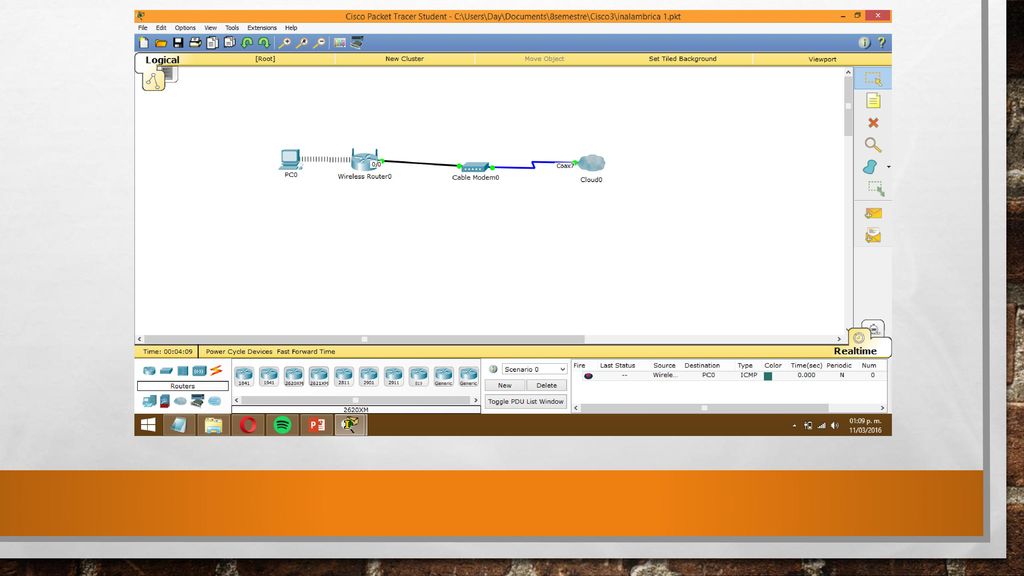The height and width of the screenshot is (576, 1024).
Task: Open the Draw Polygon tool dropdown arrow
Action: [888, 167]
